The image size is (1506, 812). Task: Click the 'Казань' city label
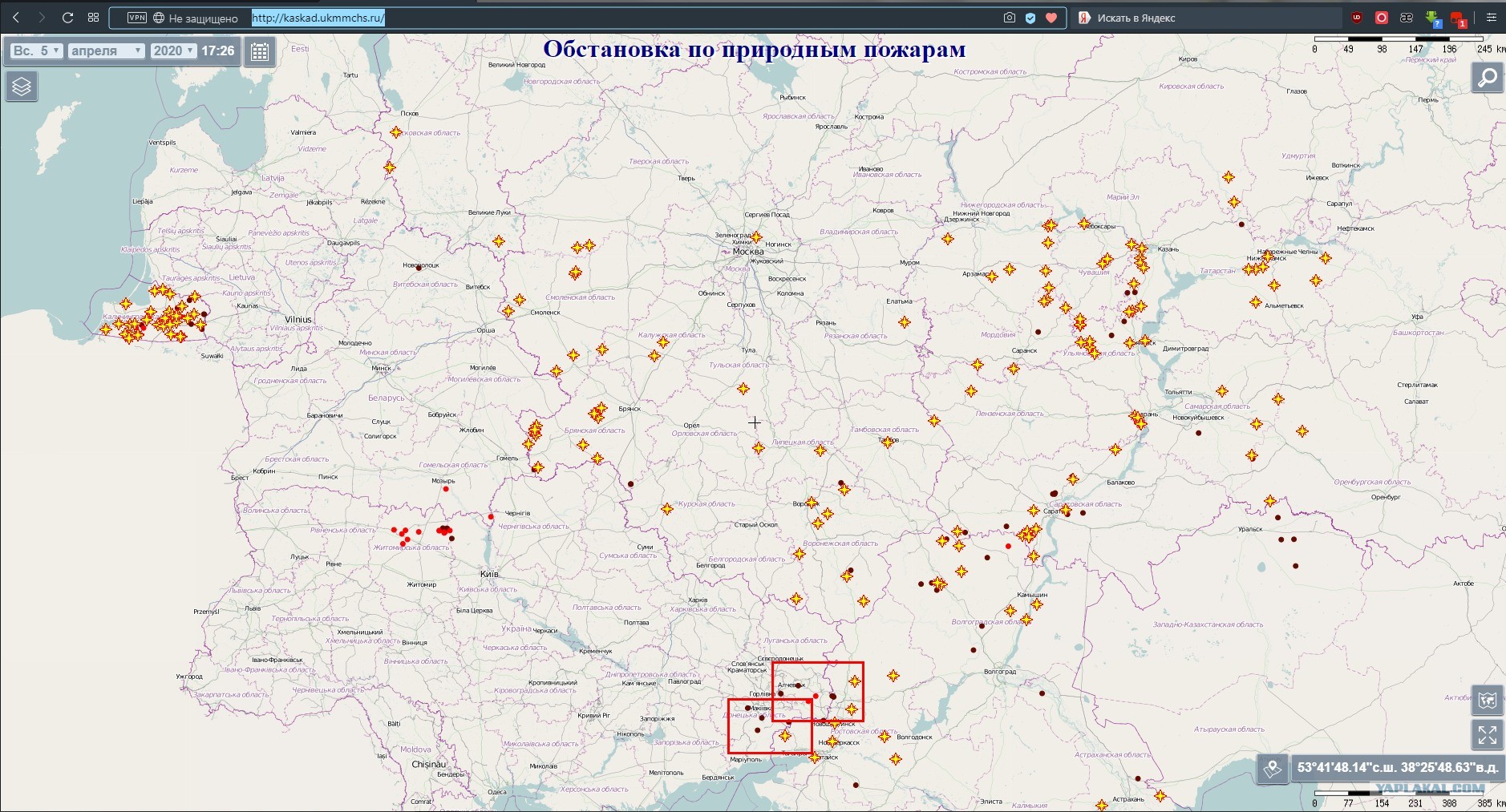point(1168,249)
